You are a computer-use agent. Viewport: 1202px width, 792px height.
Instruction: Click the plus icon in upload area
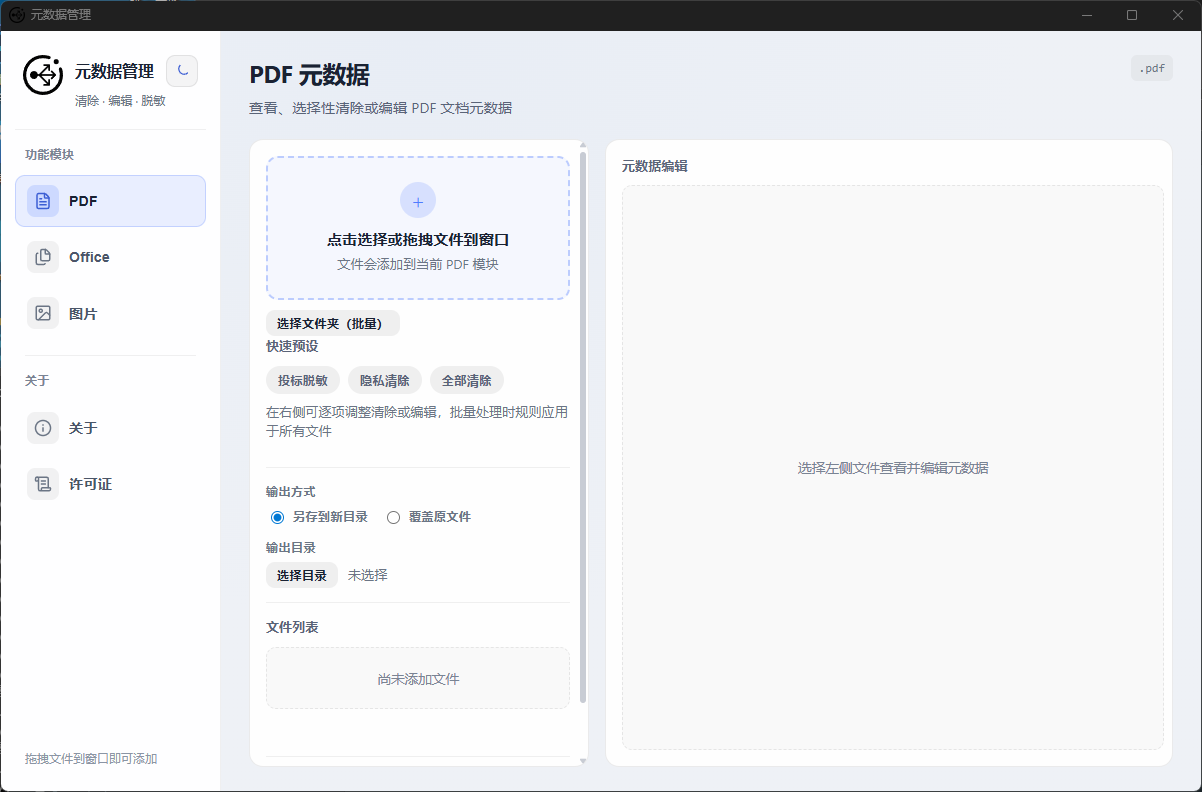click(418, 201)
